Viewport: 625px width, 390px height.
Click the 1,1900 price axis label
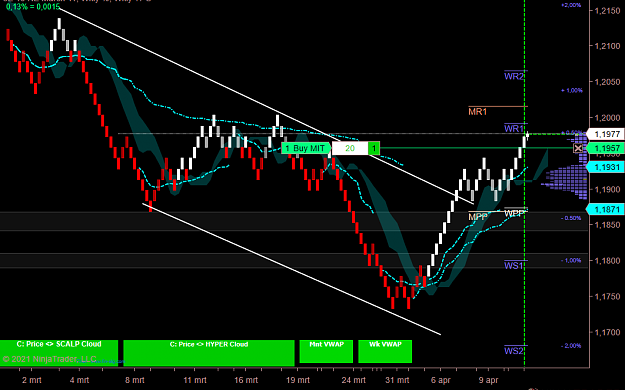[607, 189]
